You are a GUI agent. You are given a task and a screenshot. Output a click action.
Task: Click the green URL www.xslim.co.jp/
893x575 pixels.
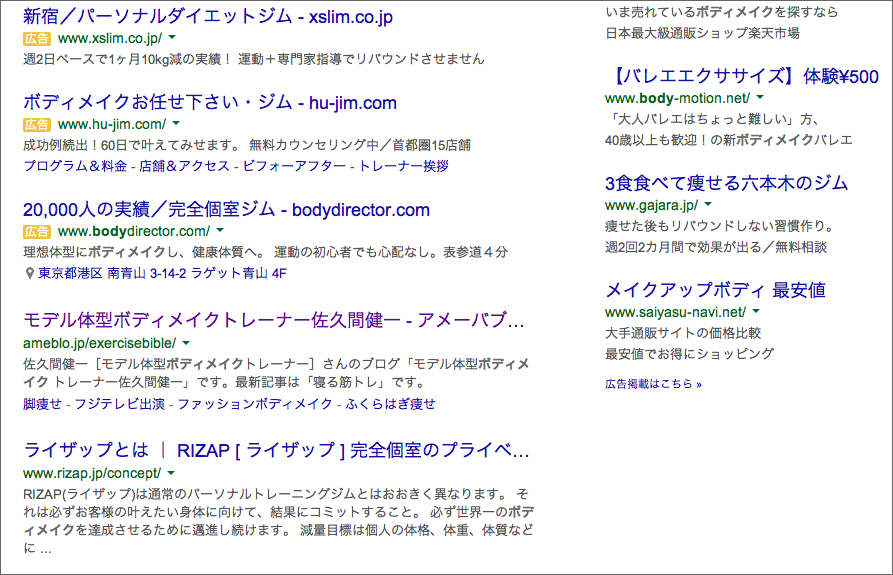click(110, 38)
